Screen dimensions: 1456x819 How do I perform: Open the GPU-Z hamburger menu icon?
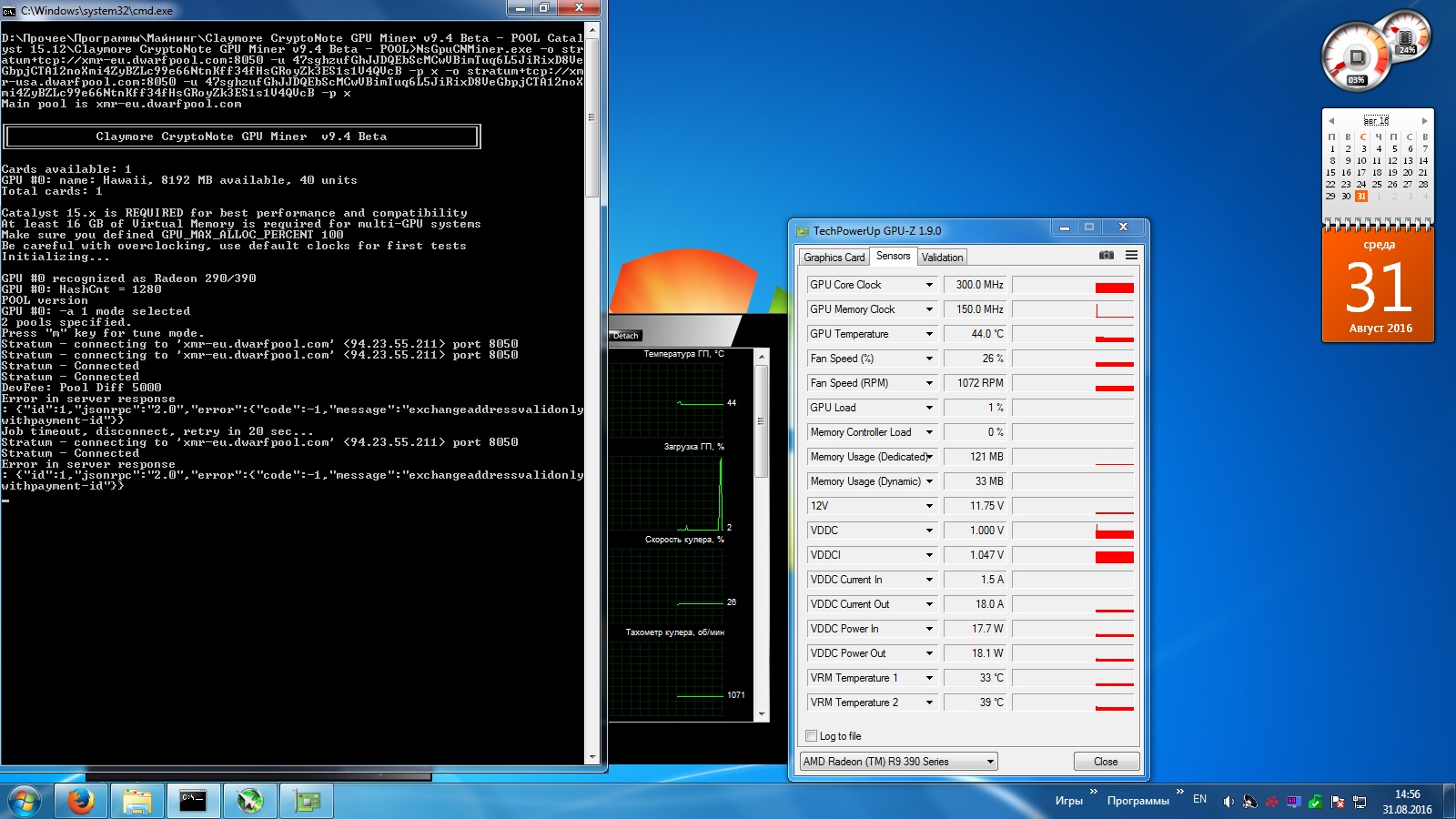point(1131,256)
